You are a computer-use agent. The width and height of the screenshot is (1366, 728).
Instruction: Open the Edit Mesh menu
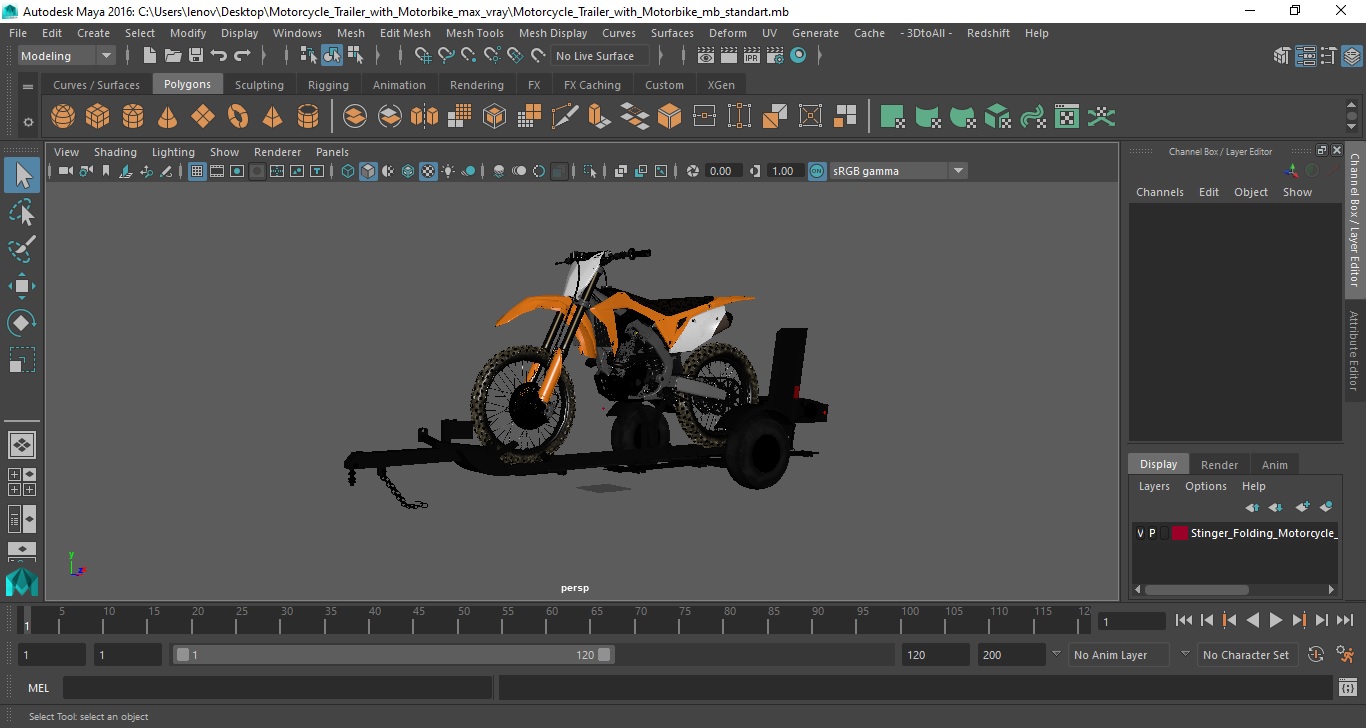405,33
